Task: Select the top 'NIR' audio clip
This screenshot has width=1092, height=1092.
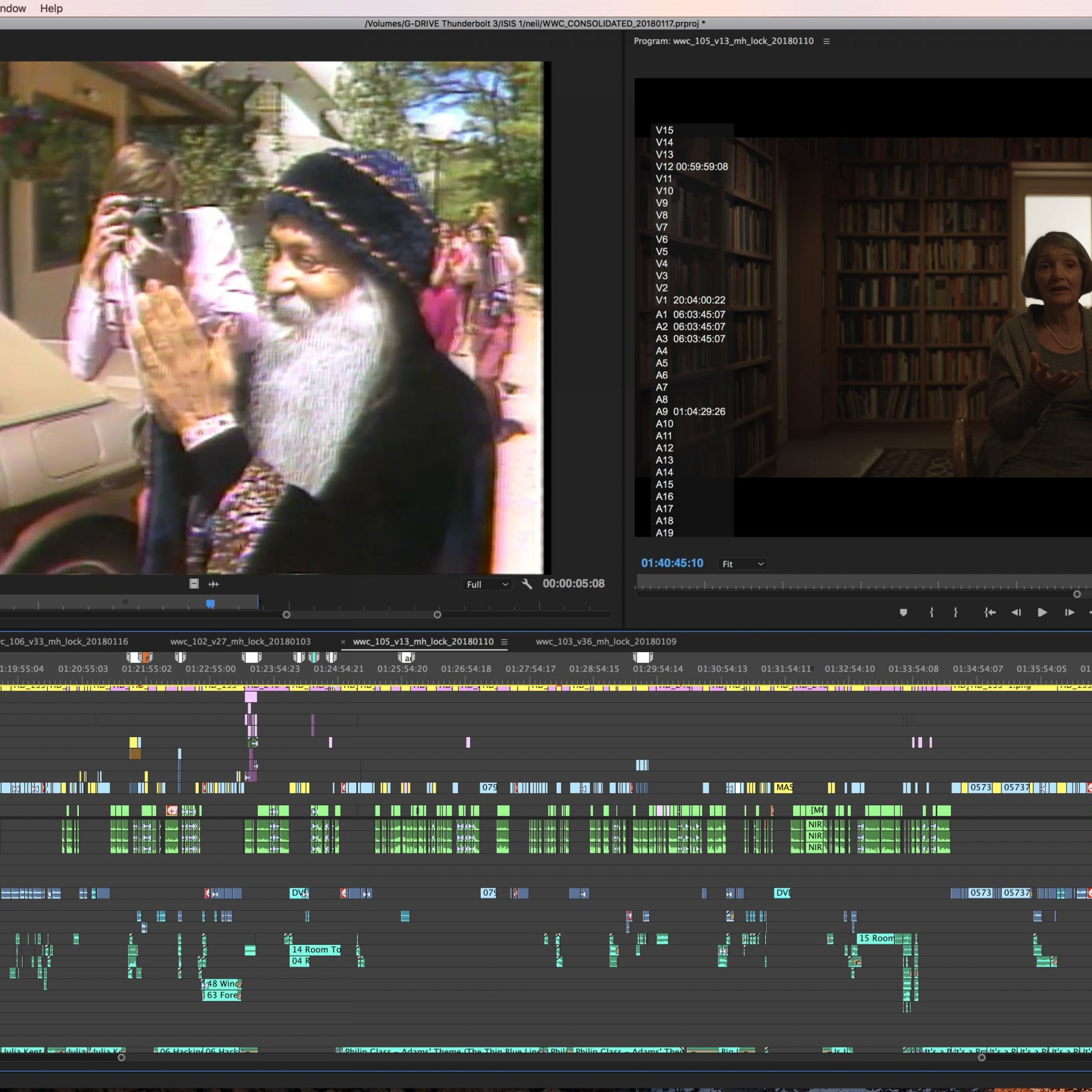Action: pyautogui.click(x=814, y=825)
